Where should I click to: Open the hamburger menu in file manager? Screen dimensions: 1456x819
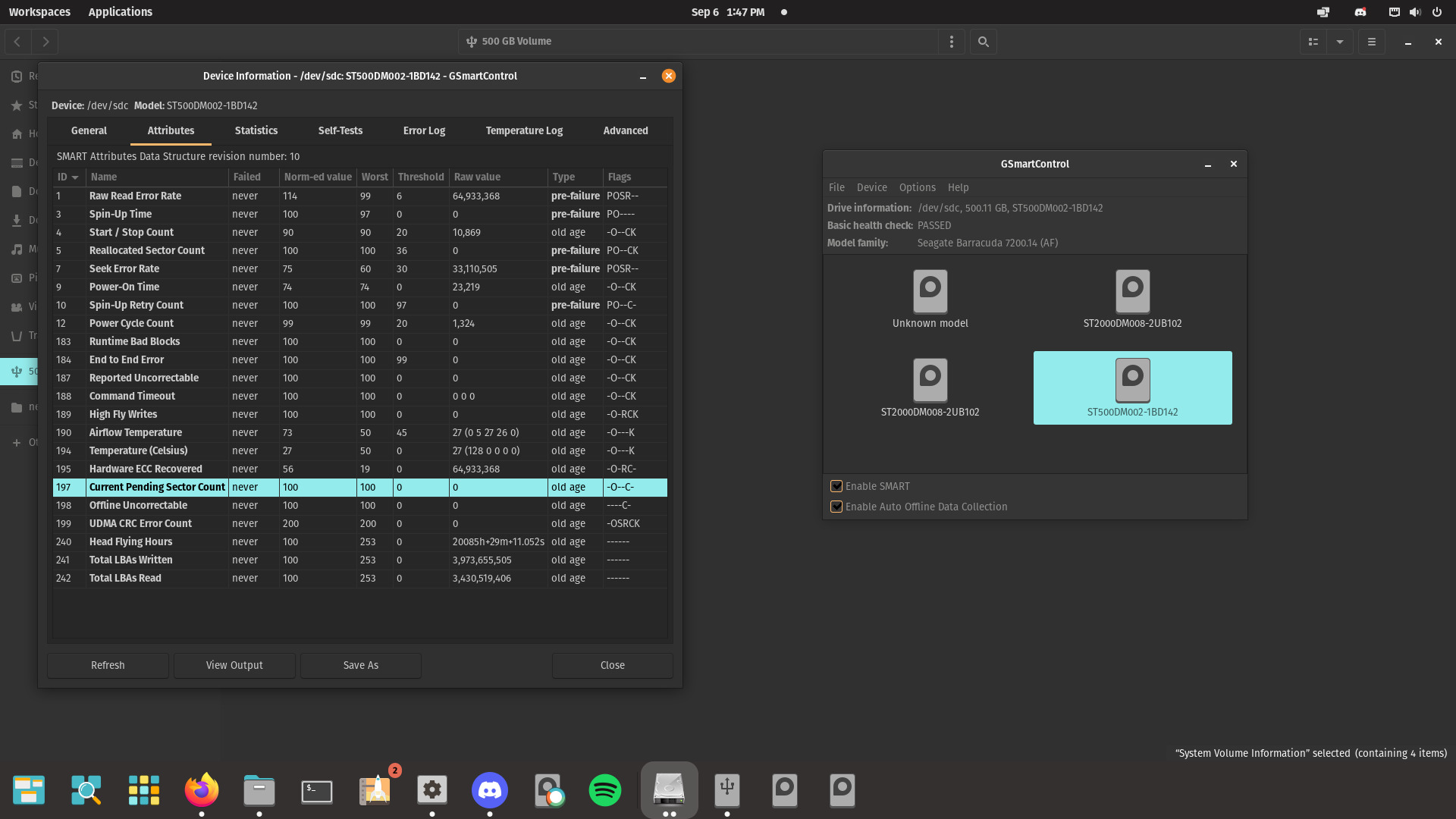1371,42
